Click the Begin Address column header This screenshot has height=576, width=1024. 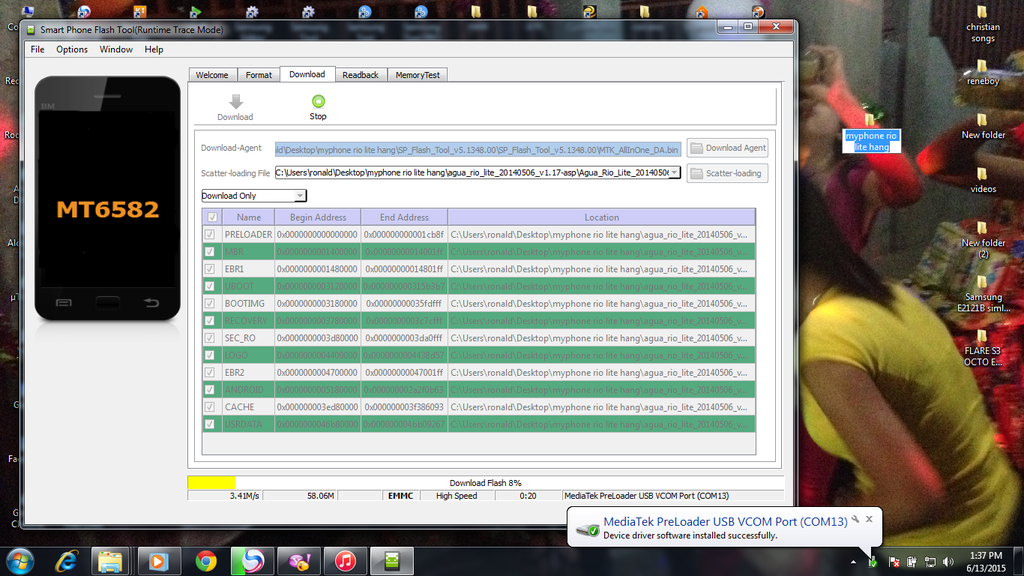(x=318, y=217)
